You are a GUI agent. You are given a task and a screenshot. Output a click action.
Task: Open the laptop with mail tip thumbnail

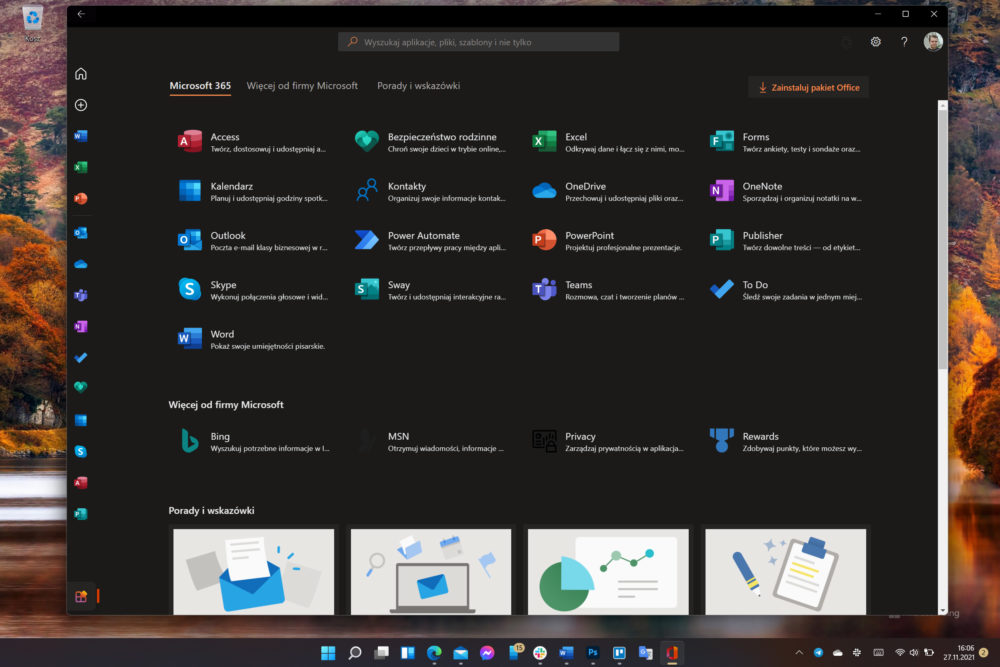tap(431, 571)
